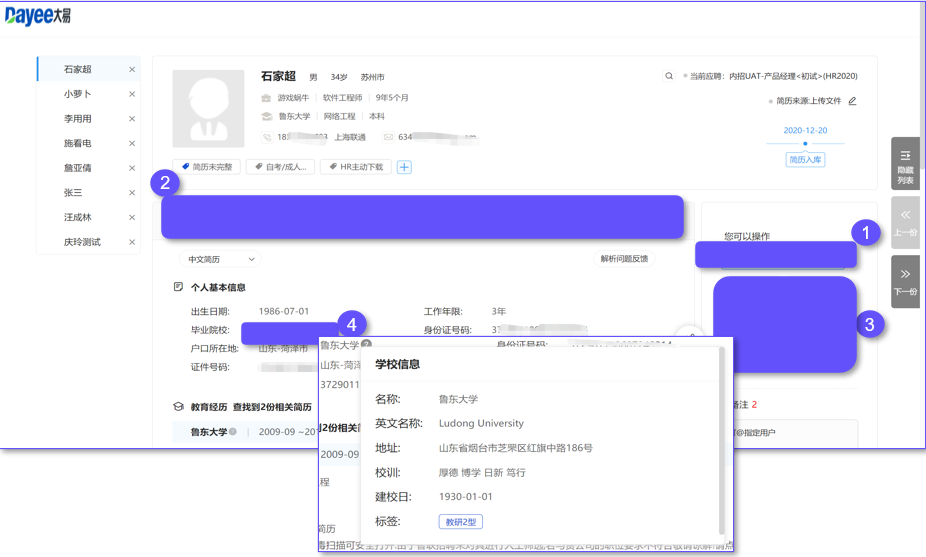
Task: Click the search magnifier icon
Action: click(669, 76)
